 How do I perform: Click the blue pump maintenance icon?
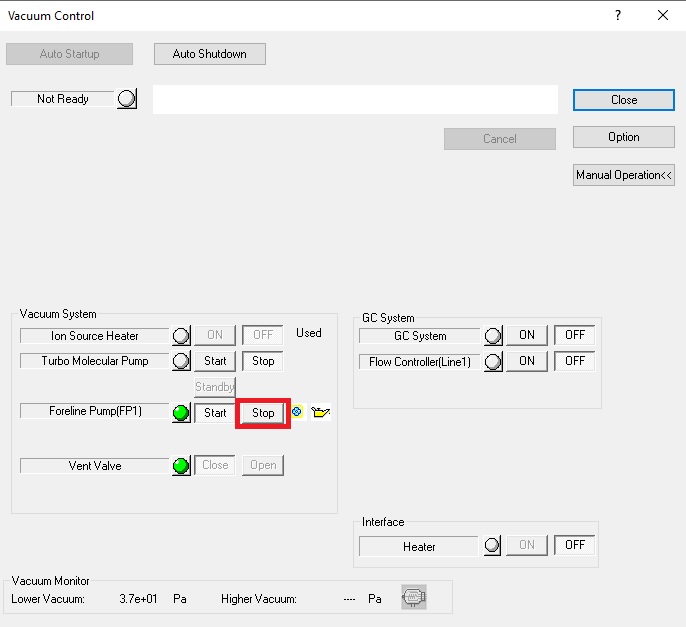298,412
